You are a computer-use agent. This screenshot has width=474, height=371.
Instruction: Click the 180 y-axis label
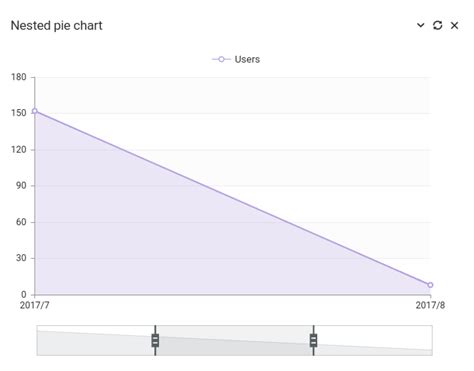click(19, 77)
